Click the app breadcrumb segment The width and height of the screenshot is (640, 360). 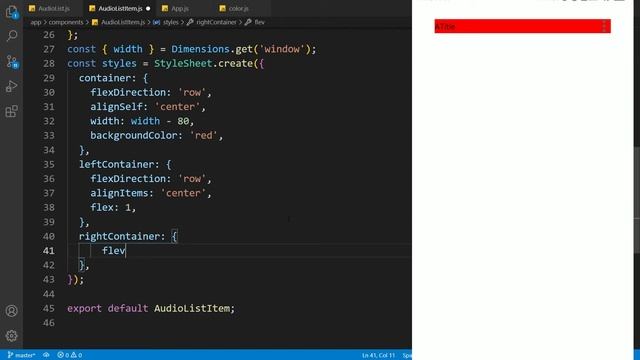36,22
